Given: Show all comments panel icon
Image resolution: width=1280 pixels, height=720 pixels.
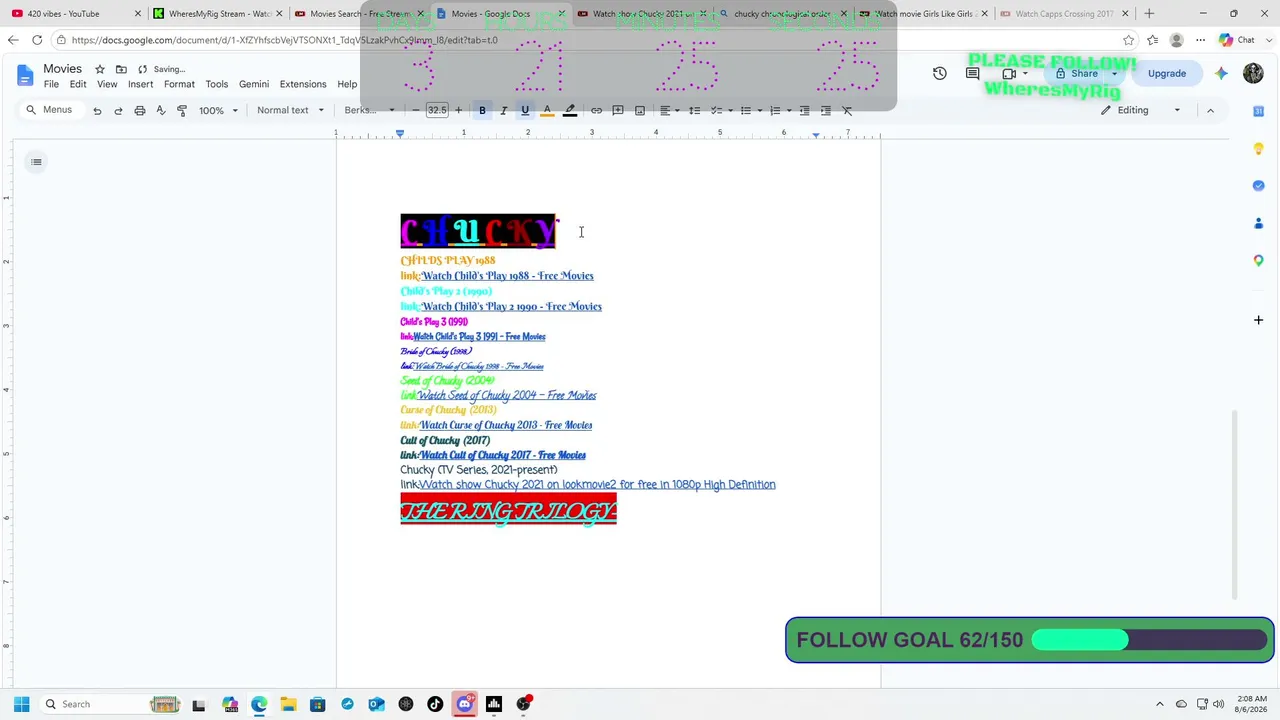Looking at the screenshot, I should 972,73.
